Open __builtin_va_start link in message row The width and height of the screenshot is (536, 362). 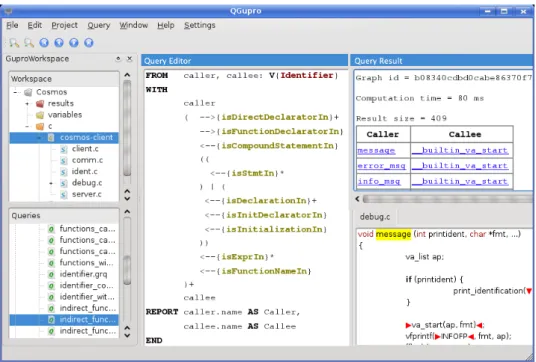pos(460,150)
